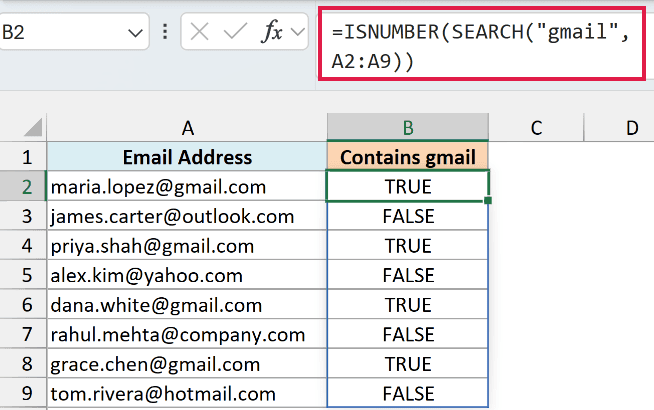Viewport: 654px width, 410px height.
Task: Select row 9 header
Action: [x=23, y=394]
